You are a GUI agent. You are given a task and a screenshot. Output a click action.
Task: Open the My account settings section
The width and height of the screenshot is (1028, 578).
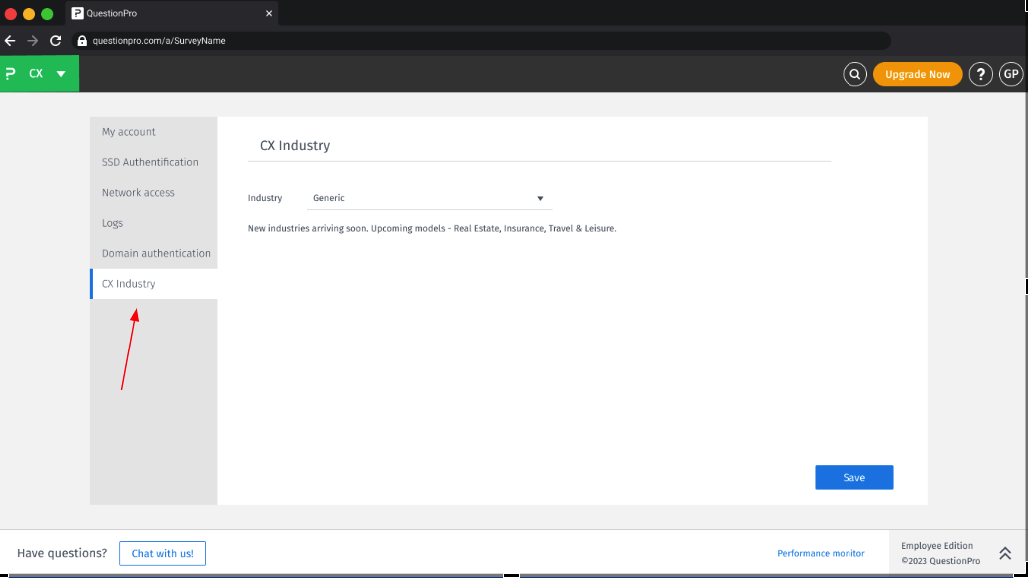128,131
